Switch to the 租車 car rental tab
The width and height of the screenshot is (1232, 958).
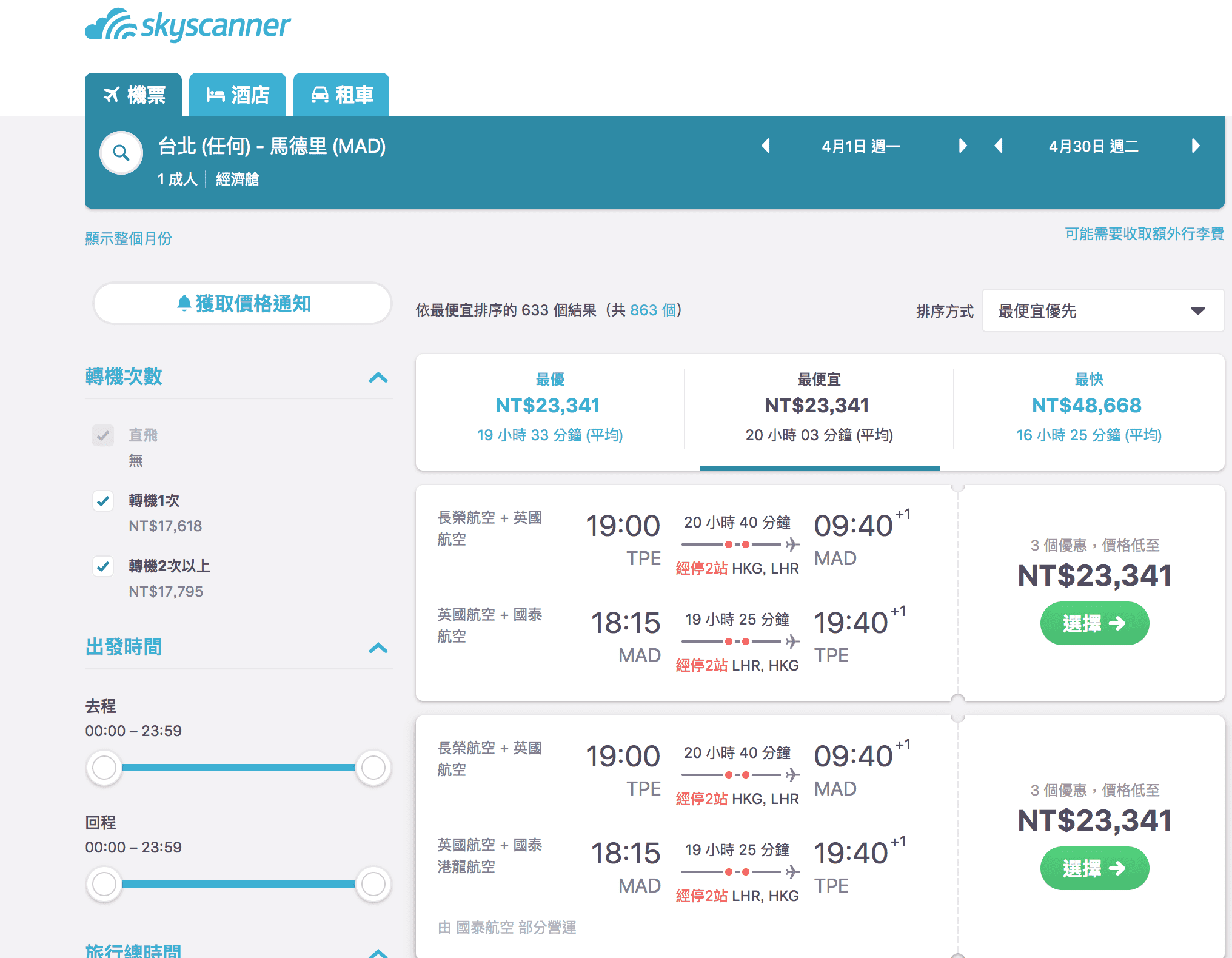(x=341, y=95)
